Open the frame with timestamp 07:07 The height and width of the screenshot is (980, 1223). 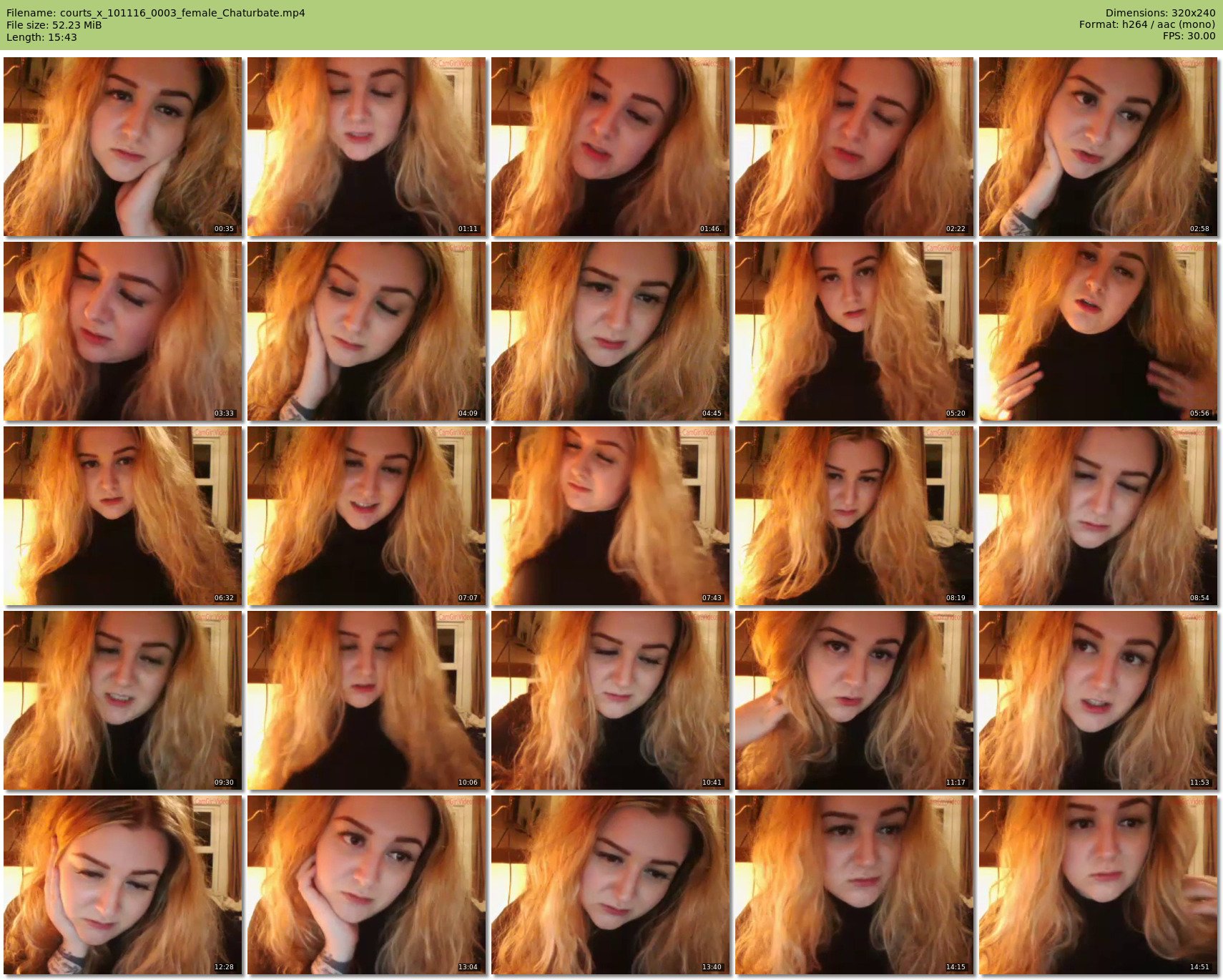point(367,516)
